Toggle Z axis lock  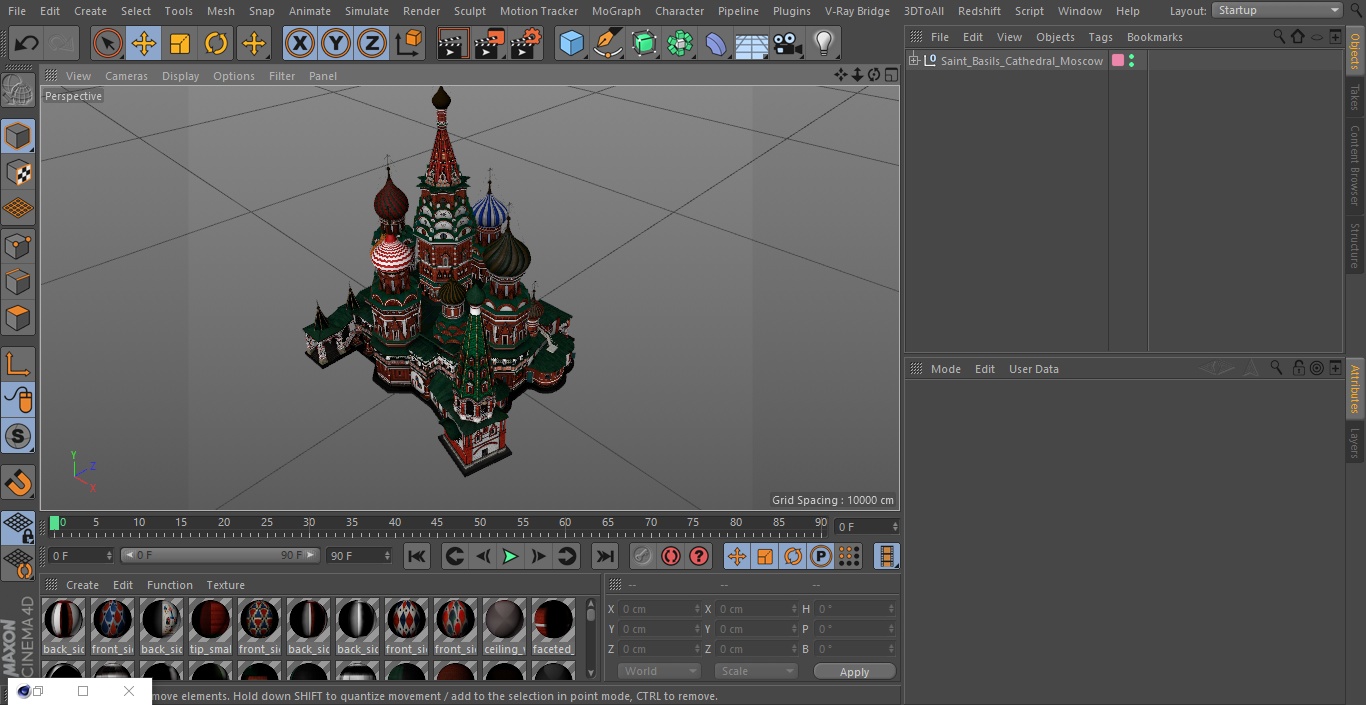point(371,43)
